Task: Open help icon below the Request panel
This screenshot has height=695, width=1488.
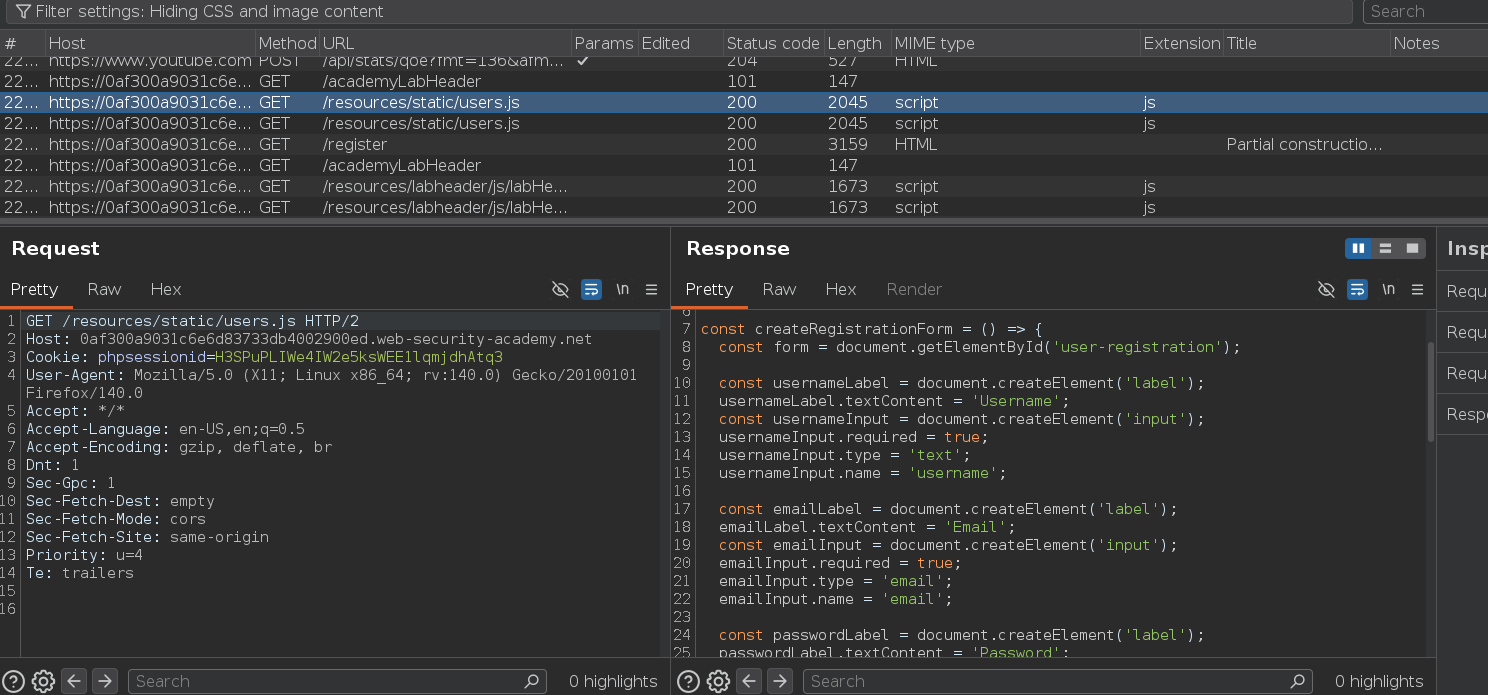Action: (15, 681)
